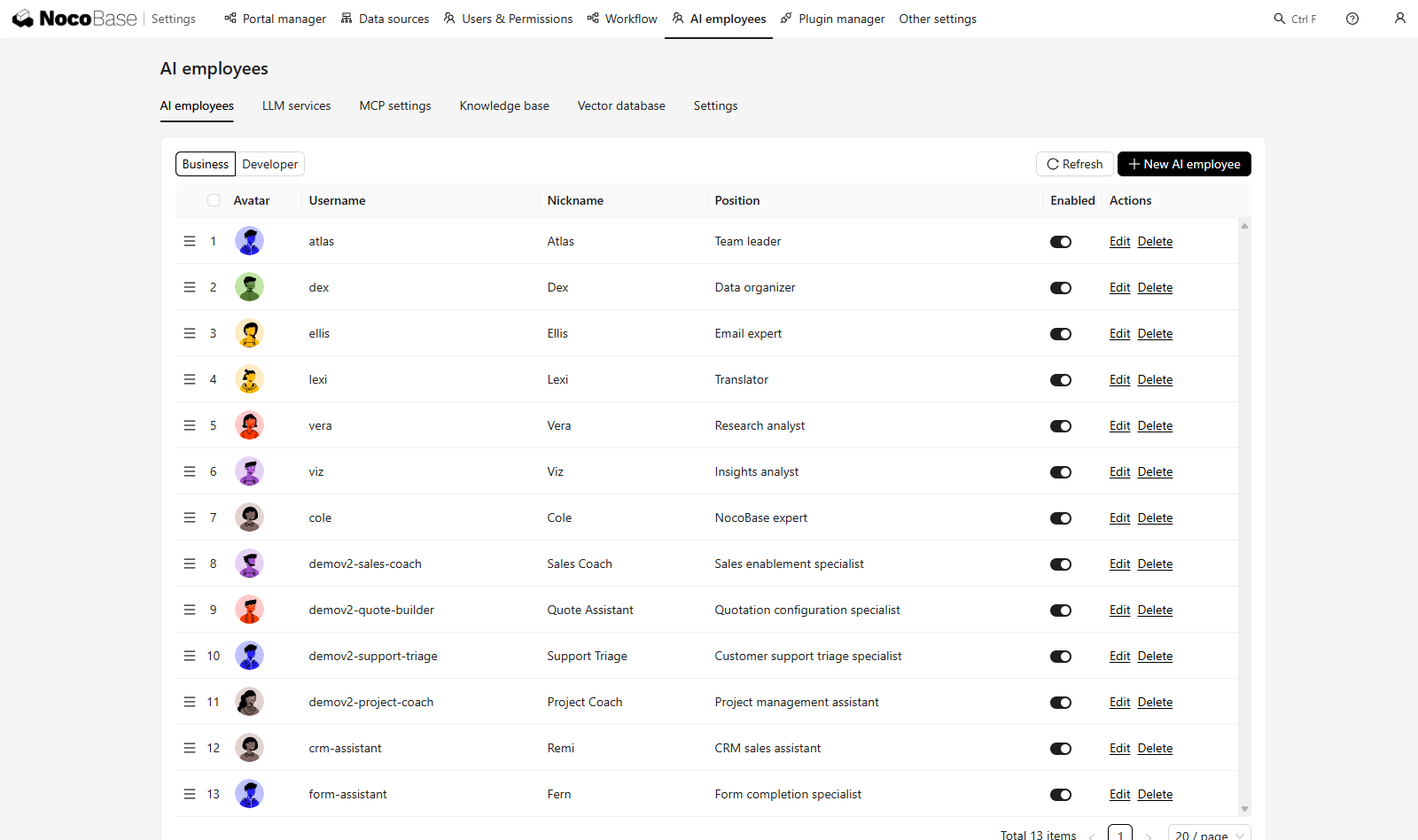Turn off the vera enabled switch
Screen dimensions: 1418x840
[1061, 426]
